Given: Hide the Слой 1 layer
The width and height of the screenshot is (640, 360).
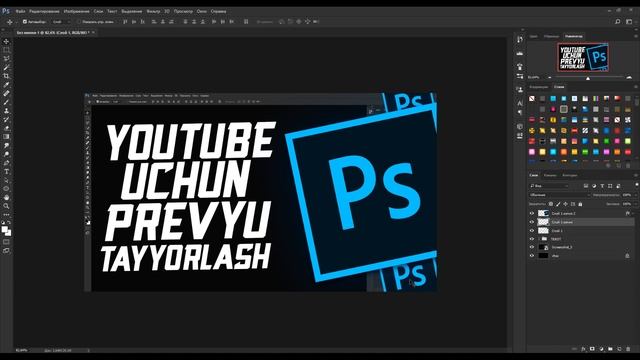Looking at the screenshot, I should (x=532, y=231).
